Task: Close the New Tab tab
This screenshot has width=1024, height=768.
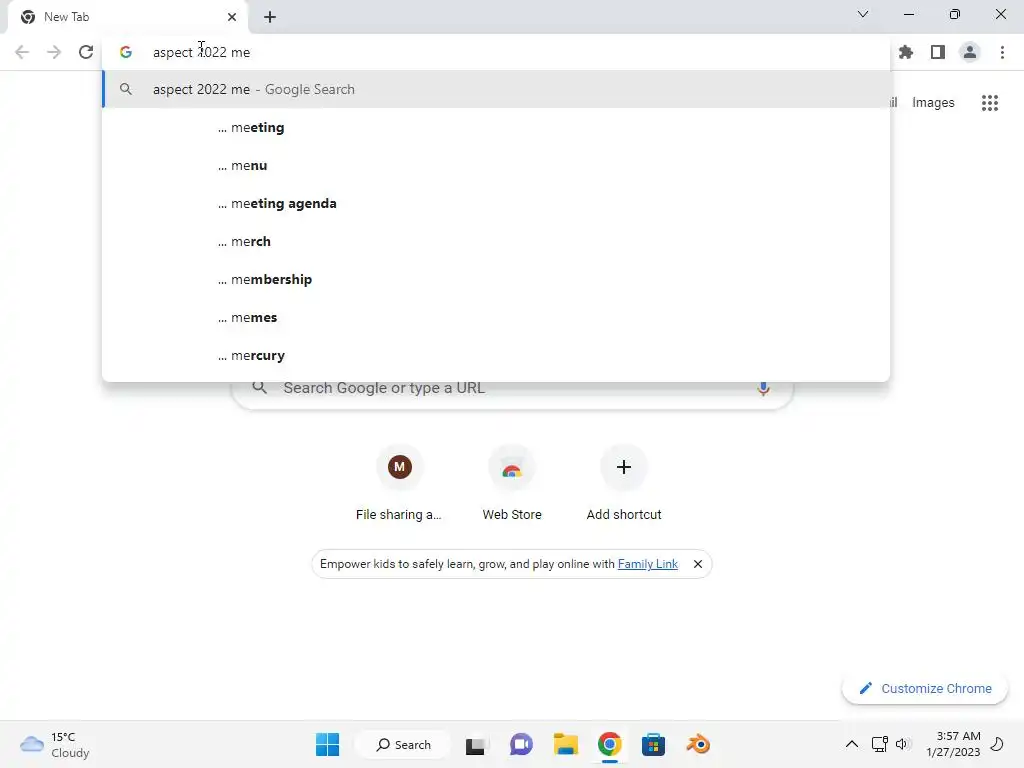Action: tap(232, 17)
